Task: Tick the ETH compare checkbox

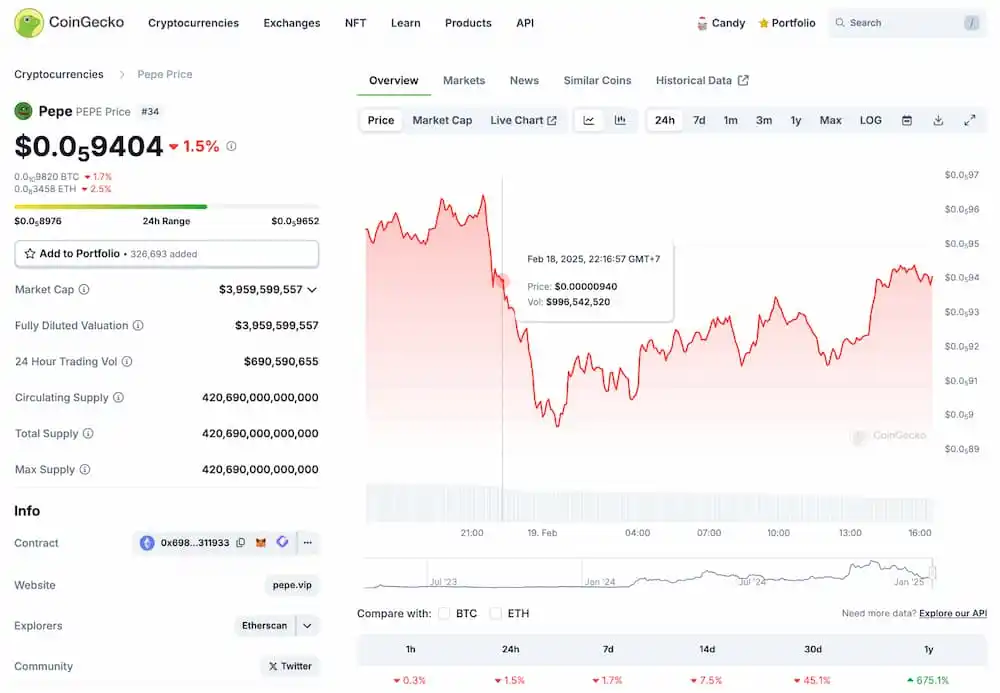Action: click(x=496, y=613)
